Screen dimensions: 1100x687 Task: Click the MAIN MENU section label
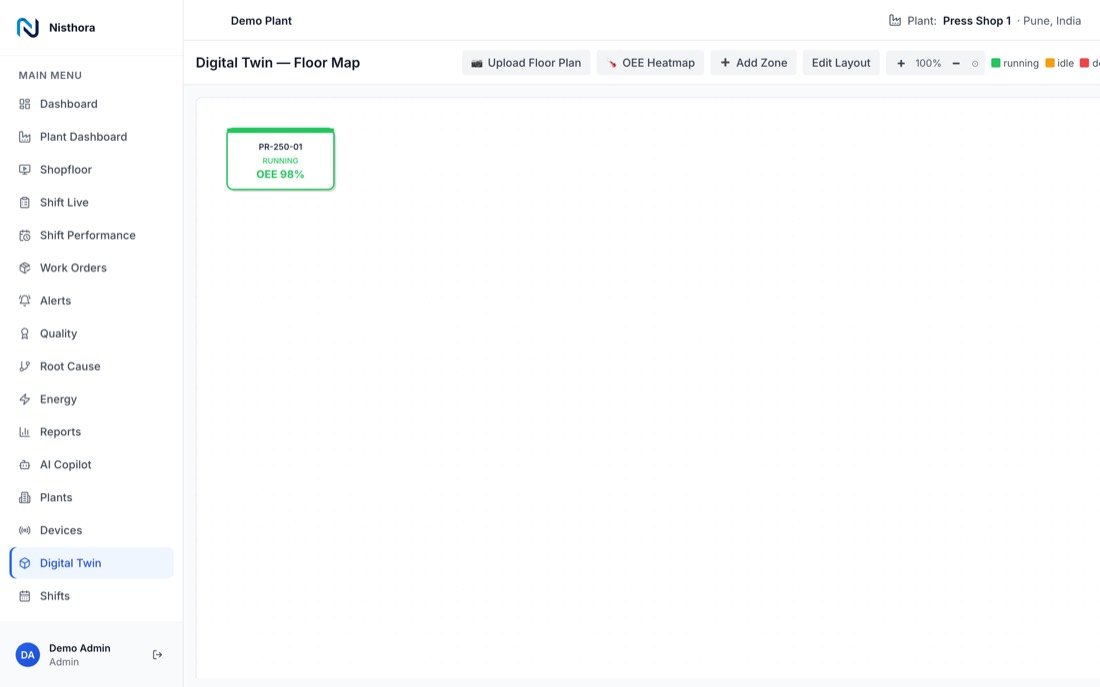pyautogui.click(x=50, y=75)
